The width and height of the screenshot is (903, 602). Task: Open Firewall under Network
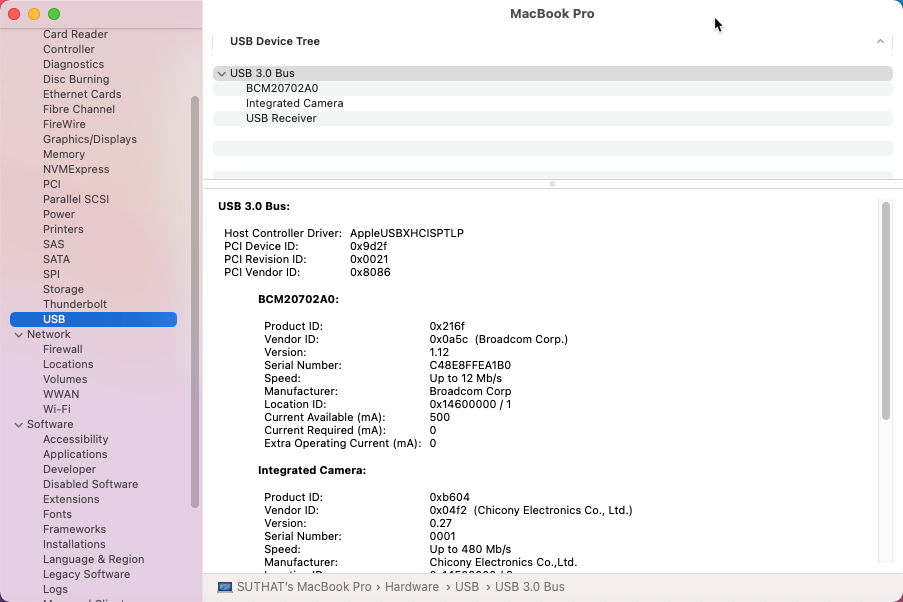point(63,349)
